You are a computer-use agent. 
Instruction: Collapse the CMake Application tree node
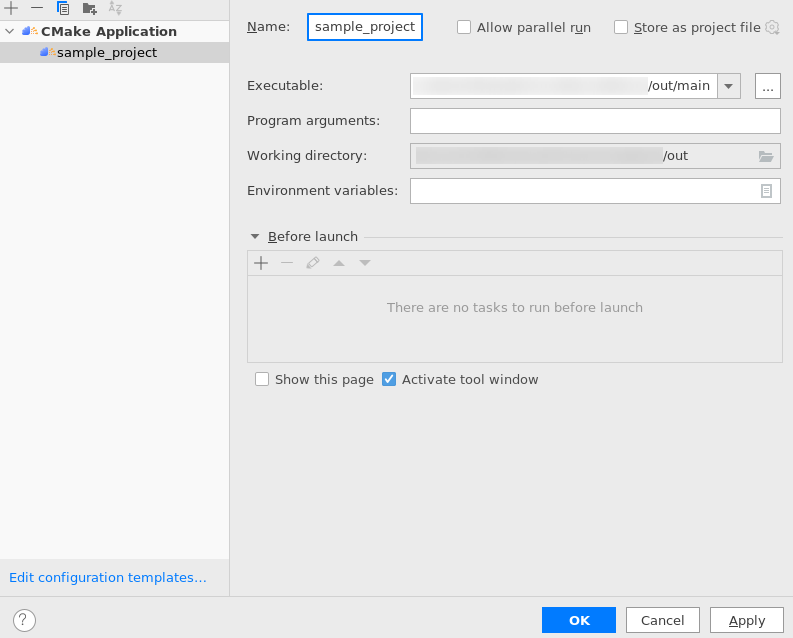click(x=10, y=31)
